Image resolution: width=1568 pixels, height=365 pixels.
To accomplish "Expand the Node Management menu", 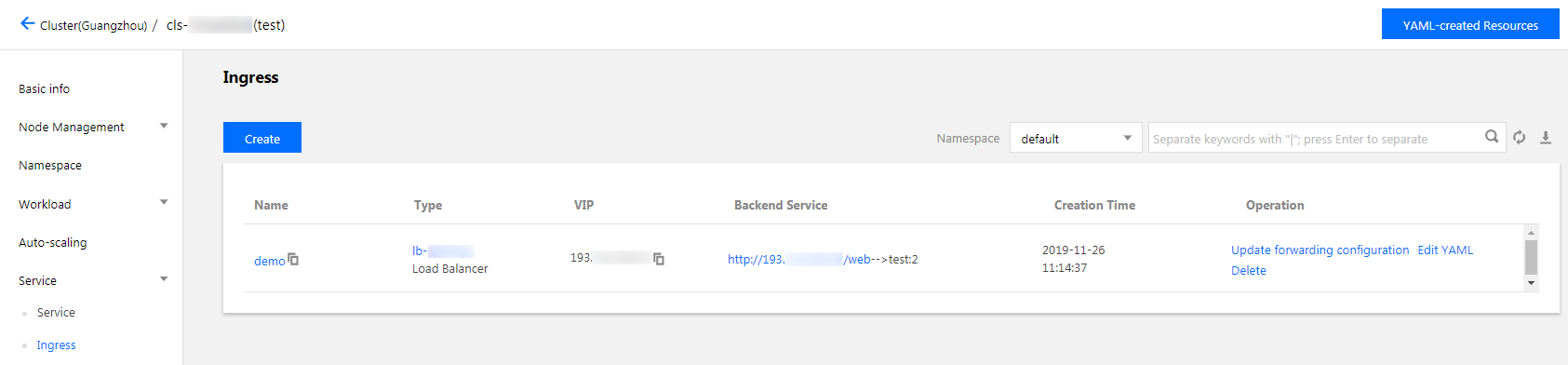I will tap(164, 126).
